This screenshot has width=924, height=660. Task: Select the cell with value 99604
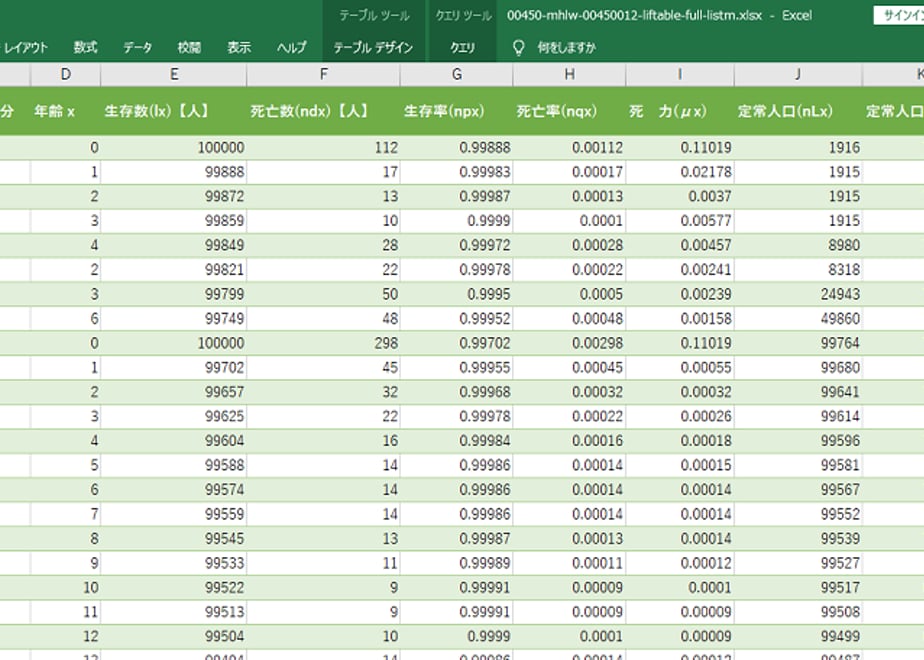point(174,441)
